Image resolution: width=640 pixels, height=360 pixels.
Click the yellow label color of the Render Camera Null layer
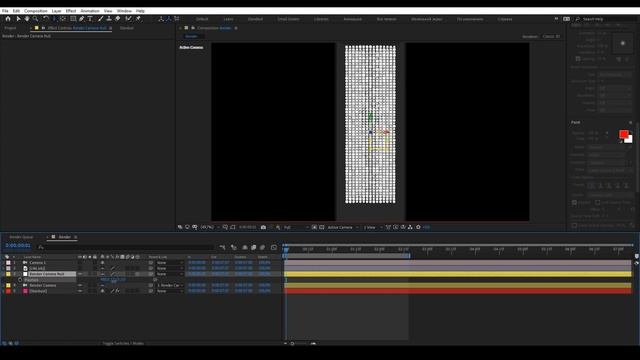pos(8,274)
